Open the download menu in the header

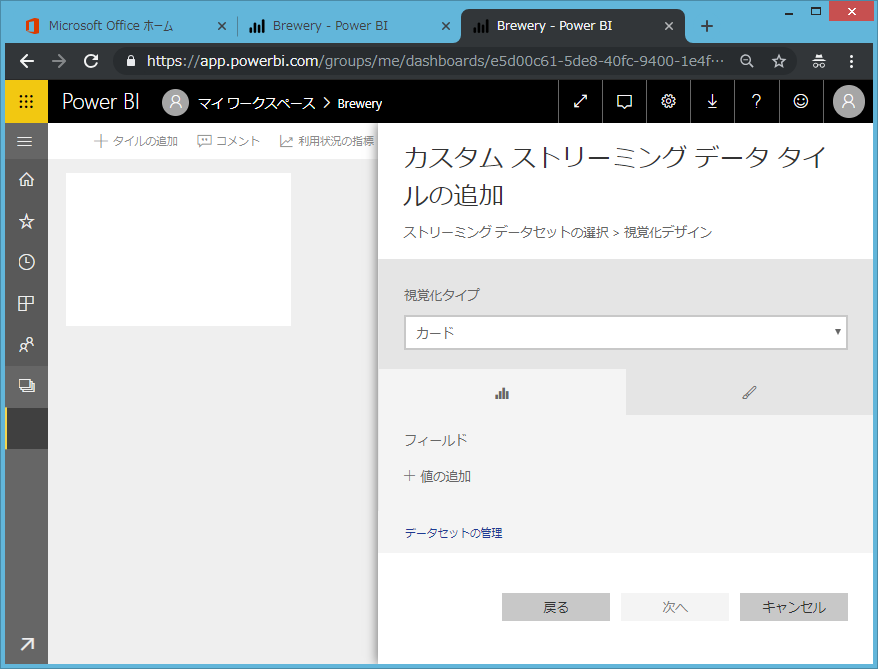pos(712,101)
